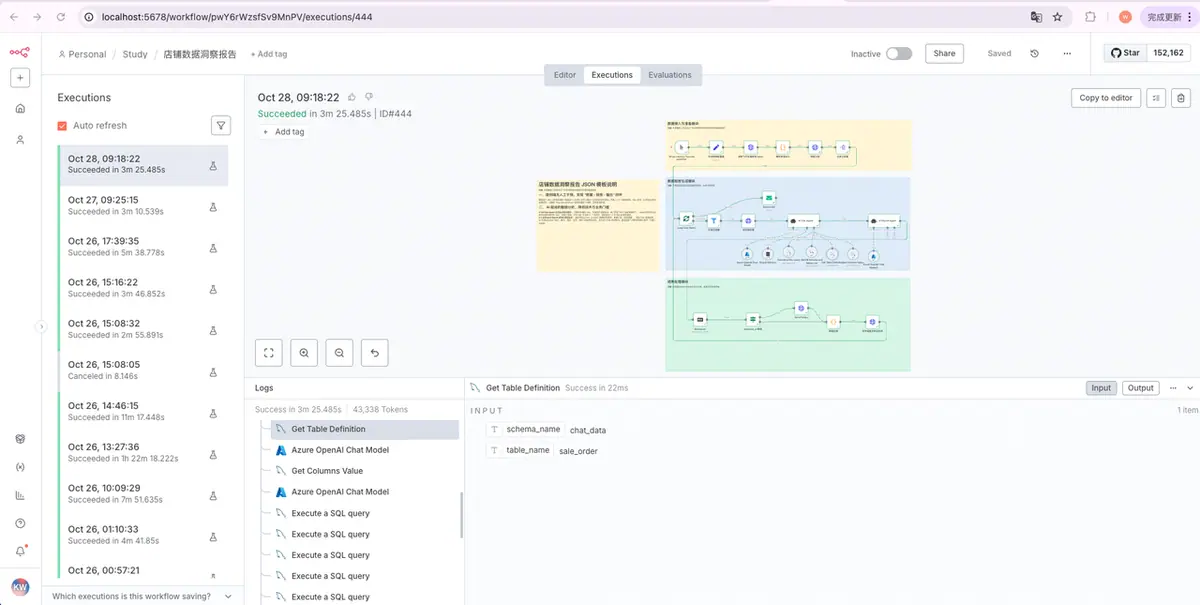Open the insights bar chart icon
This screenshot has height=605, width=1200.
click(x=20, y=495)
